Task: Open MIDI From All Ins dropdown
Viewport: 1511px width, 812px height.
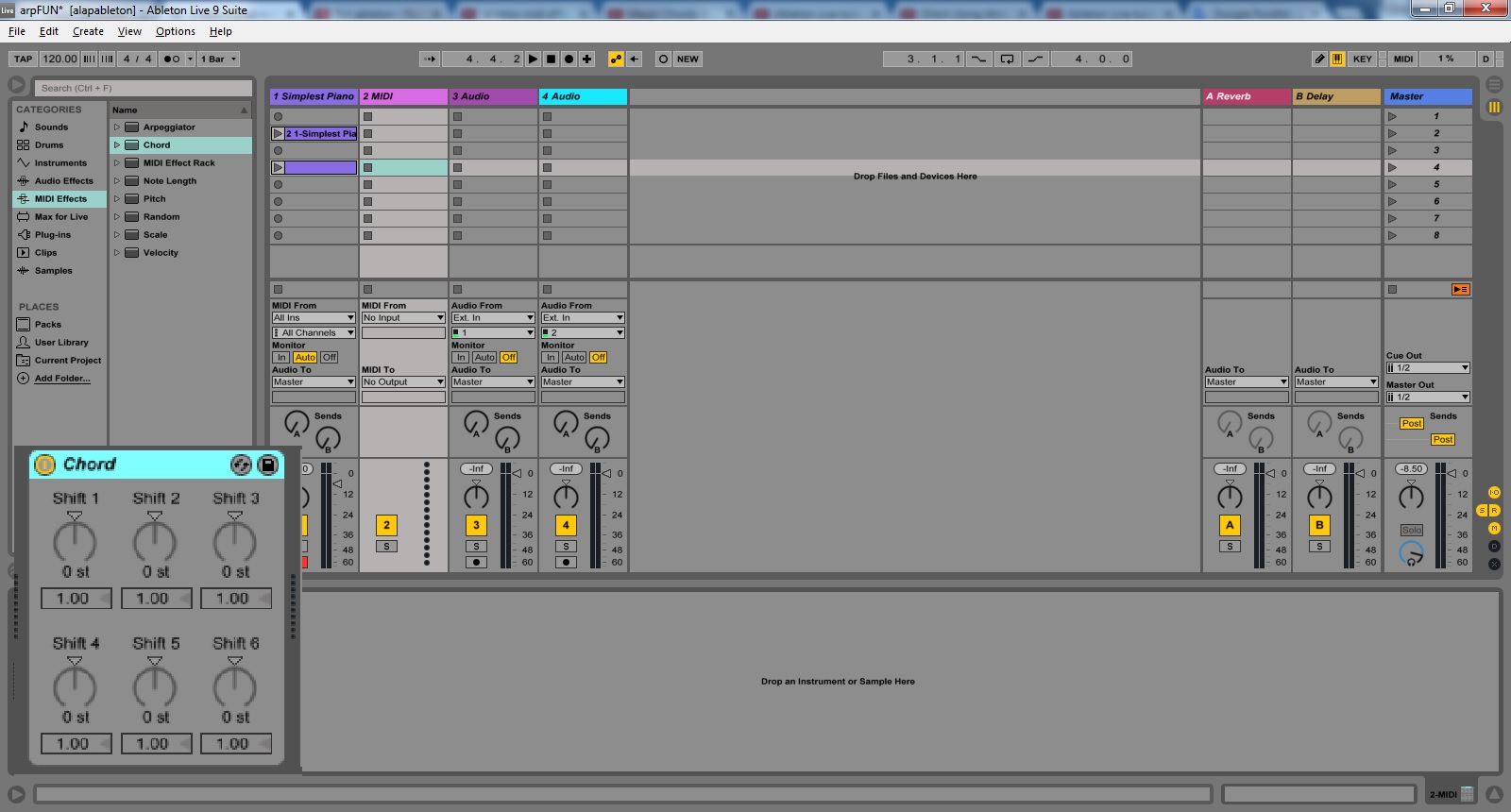Action: [x=314, y=318]
